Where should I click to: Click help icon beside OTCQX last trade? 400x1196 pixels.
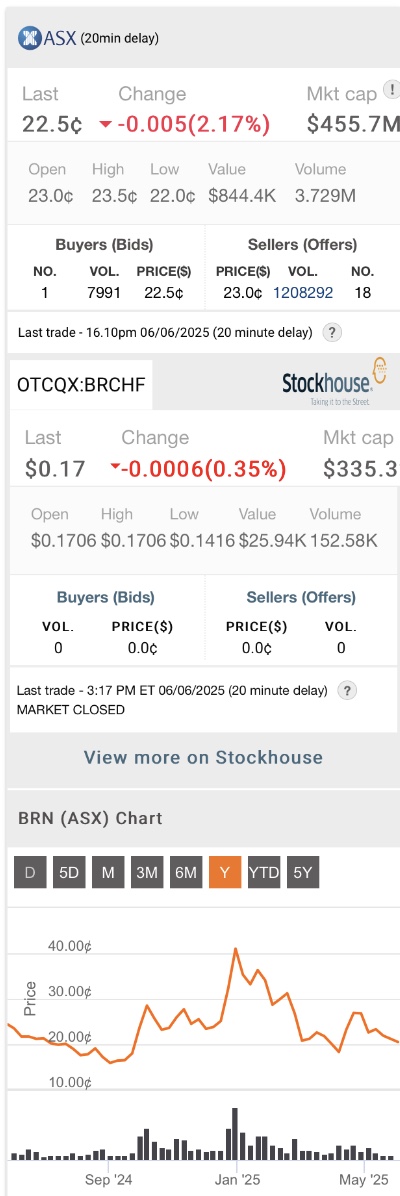click(347, 691)
